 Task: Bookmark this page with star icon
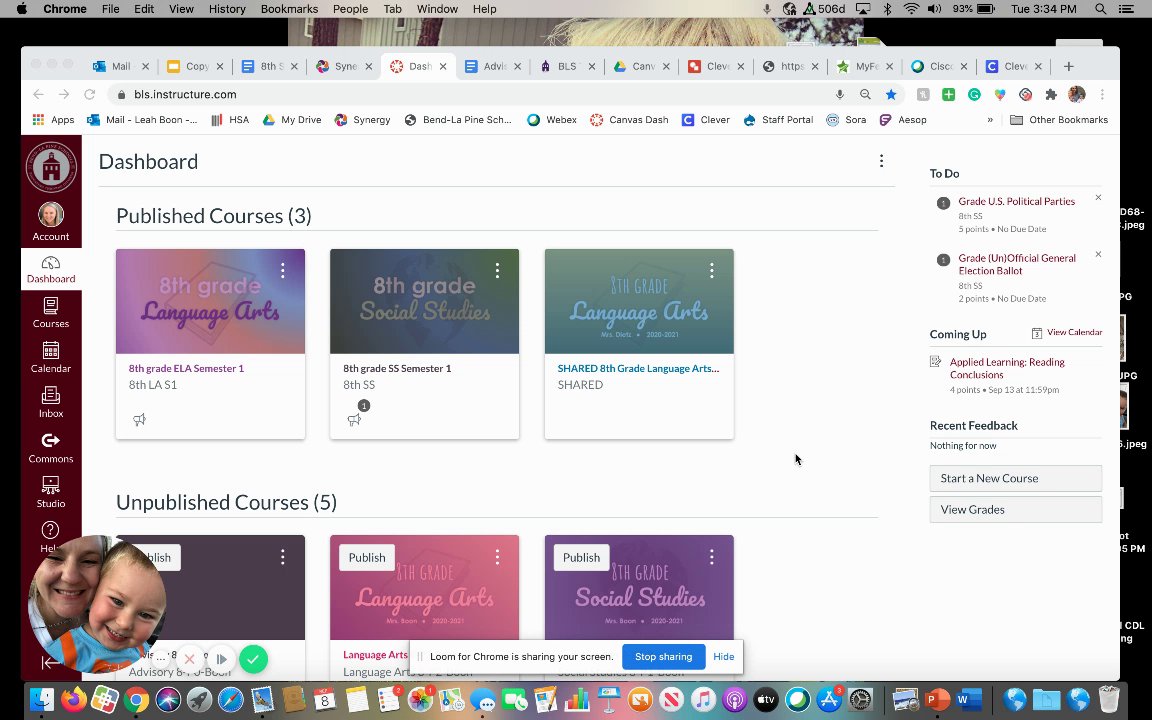pyautogui.click(x=891, y=94)
